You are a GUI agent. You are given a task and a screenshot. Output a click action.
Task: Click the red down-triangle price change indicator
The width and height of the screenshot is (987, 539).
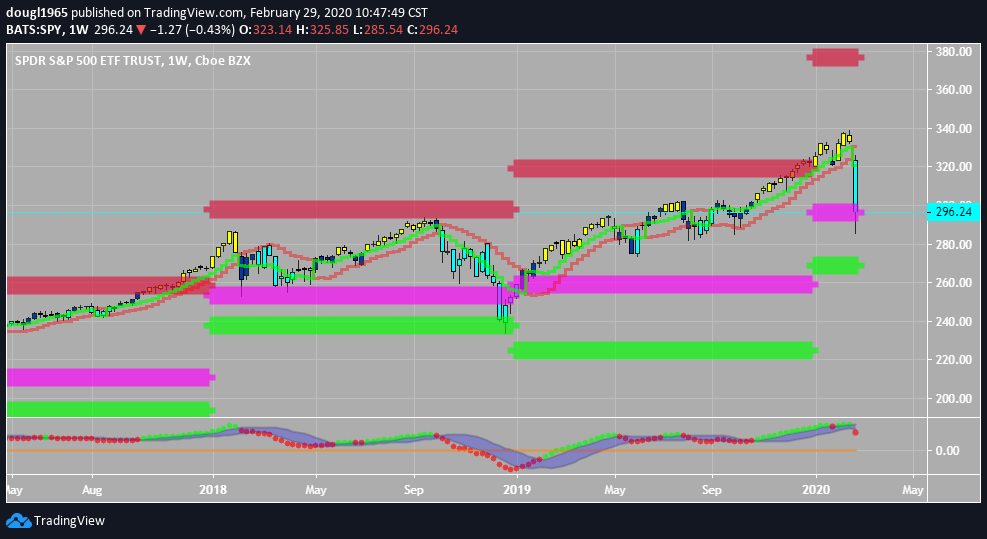click(x=141, y=30)
